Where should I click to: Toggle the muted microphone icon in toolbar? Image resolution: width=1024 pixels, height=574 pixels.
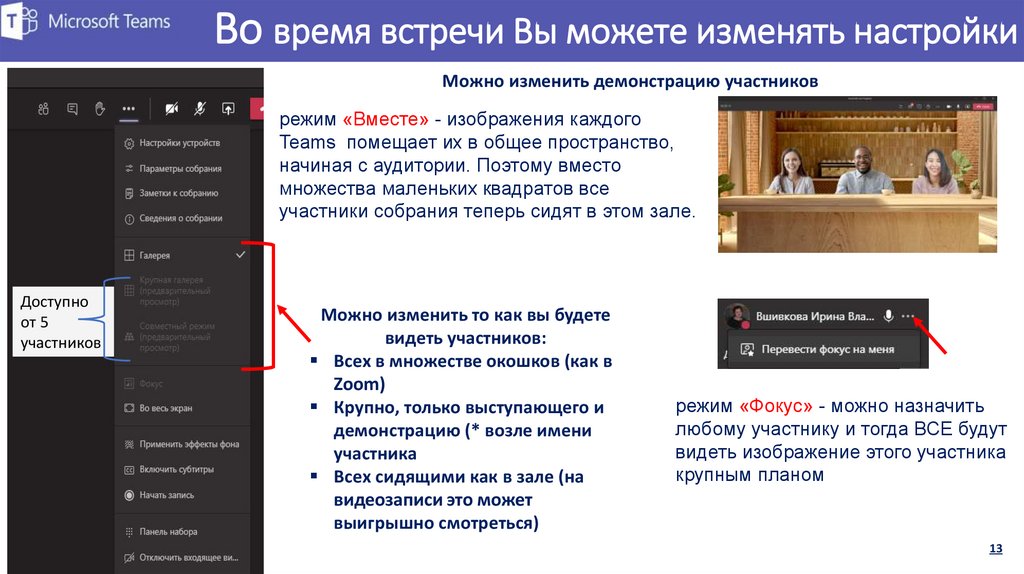[x=200, y=109]
